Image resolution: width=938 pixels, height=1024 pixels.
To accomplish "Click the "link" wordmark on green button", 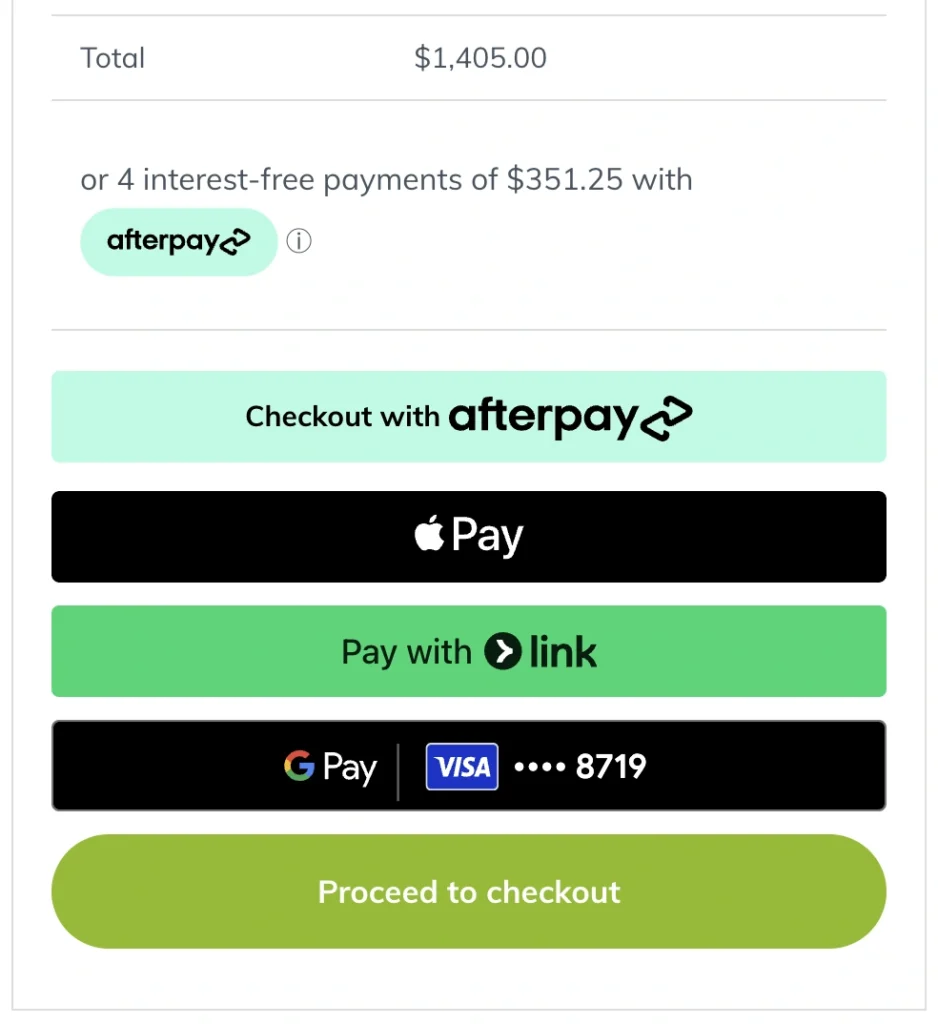I will [563, 652].
